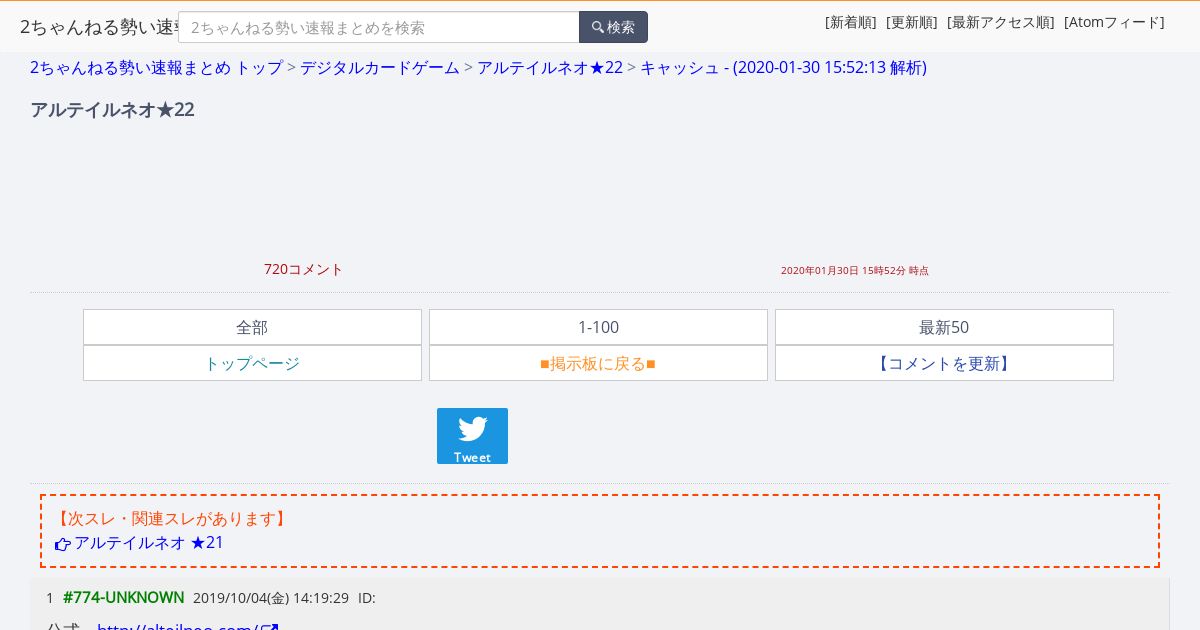Open the [新着順] link
Viewport: 1200px width, 630px height.
tap(850, 22)
